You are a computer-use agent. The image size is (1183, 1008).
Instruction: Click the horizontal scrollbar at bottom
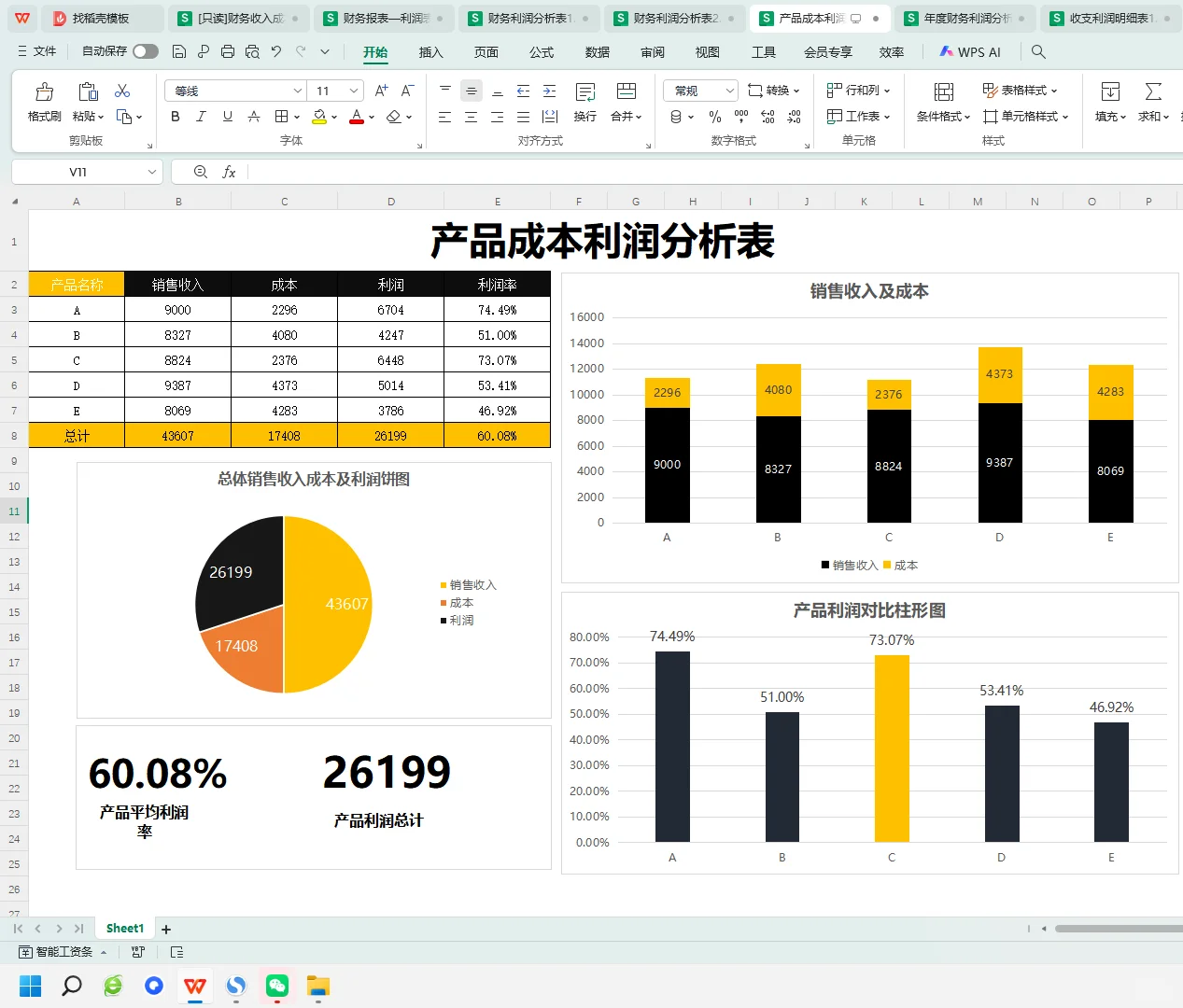(x=1119, y=929)
